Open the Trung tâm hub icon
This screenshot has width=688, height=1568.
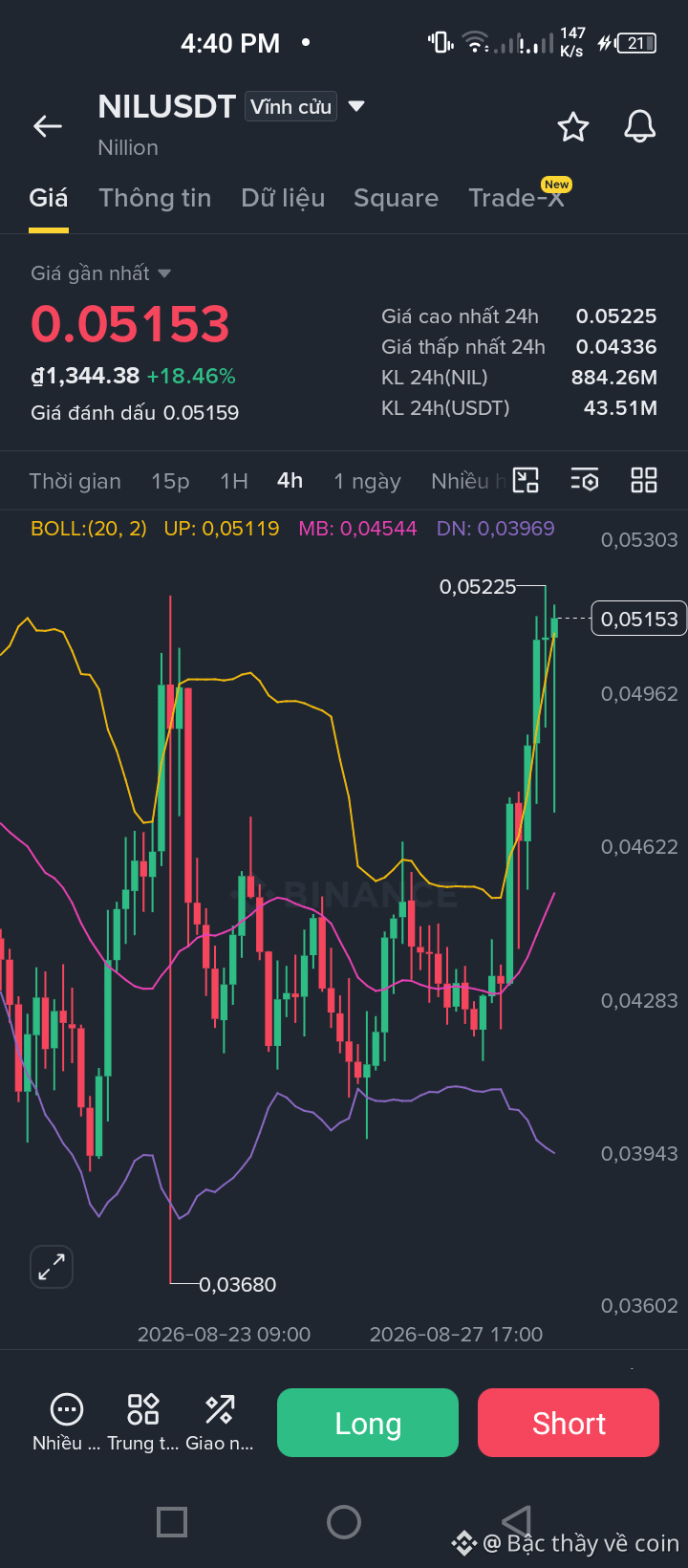[143, 1409]
